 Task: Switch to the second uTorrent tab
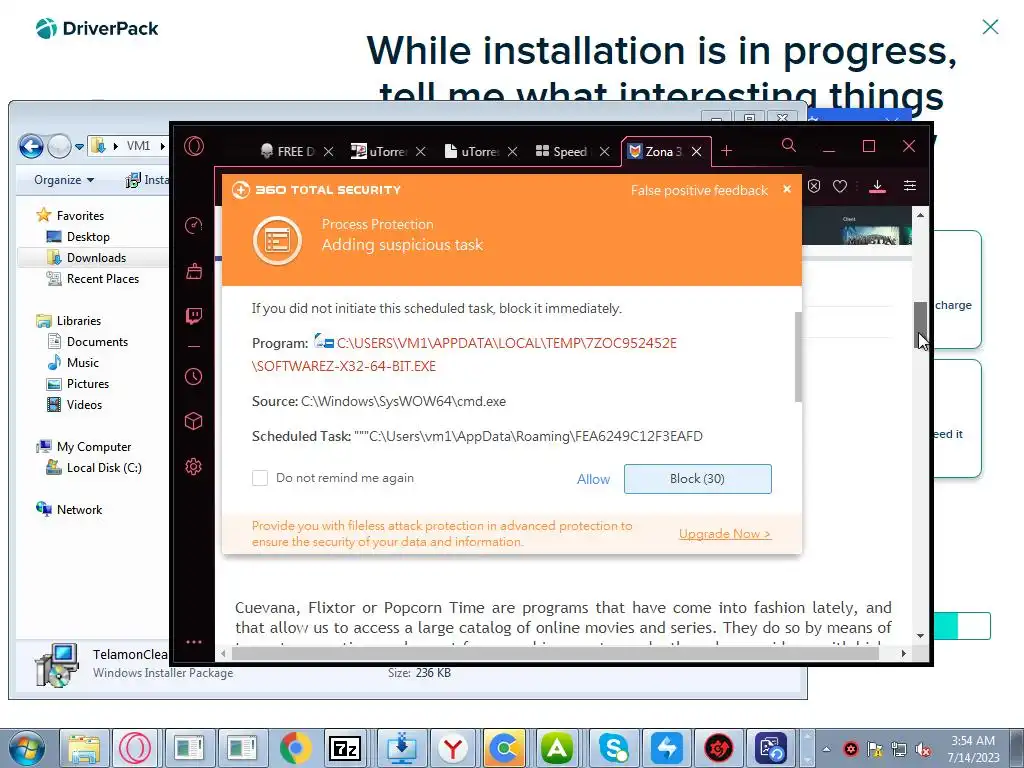tap(472, 152)
